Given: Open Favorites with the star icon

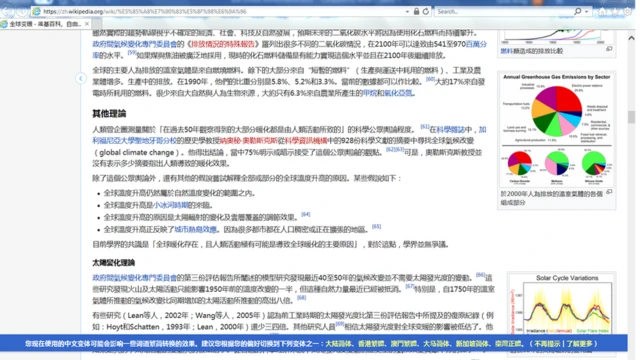Looking at the screenshot, I should click(x=615, y=11).
